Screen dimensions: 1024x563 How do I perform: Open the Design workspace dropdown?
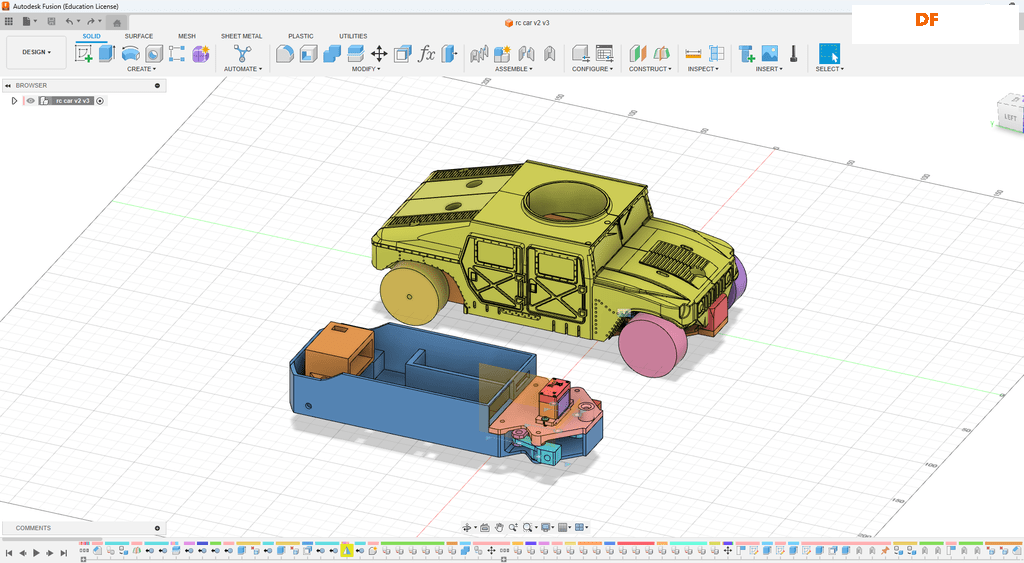click(x=37, y=52)
